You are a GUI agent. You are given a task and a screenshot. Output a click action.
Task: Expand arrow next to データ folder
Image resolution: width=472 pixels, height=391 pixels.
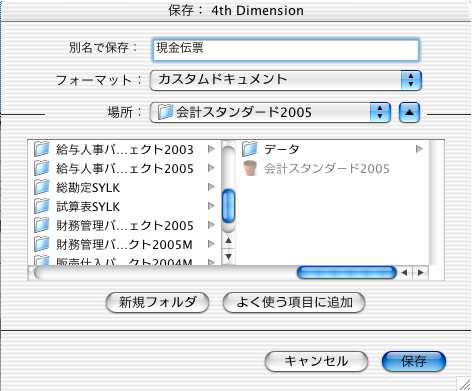coord(419,149)
